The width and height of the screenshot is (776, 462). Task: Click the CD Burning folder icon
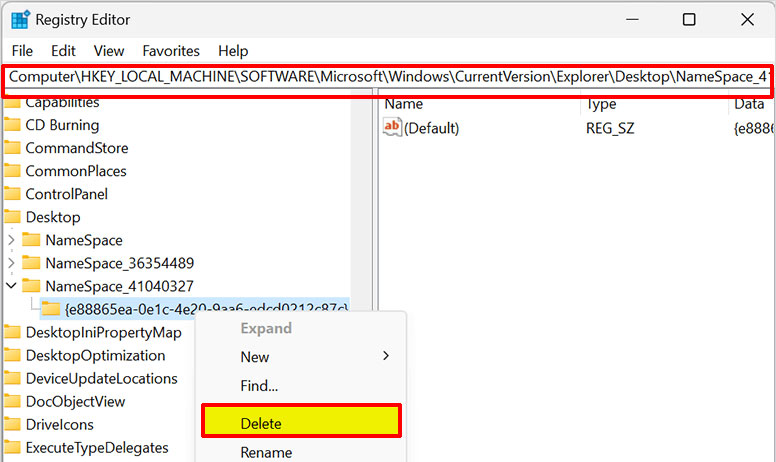(12, 124)
